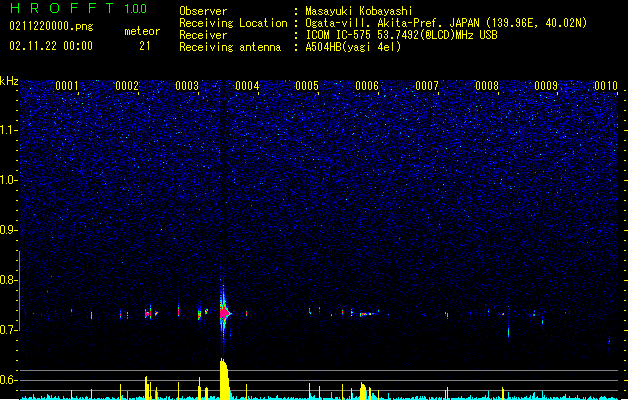The width and height of the screenshot is (629, 400).
Task: Click the 1.1 frequency axis label
Action: [9, 130]
